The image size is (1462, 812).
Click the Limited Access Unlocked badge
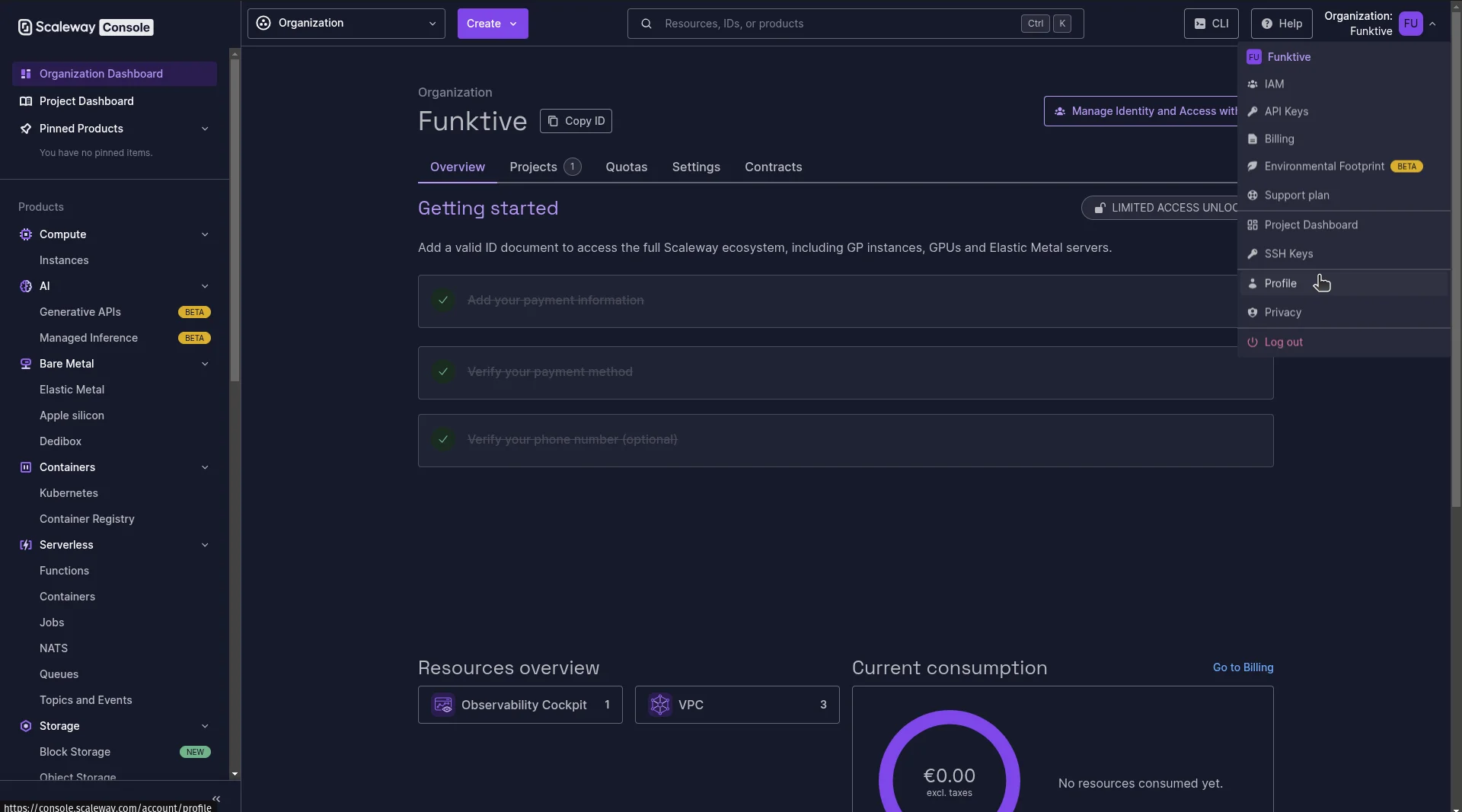click(1159, 208)
